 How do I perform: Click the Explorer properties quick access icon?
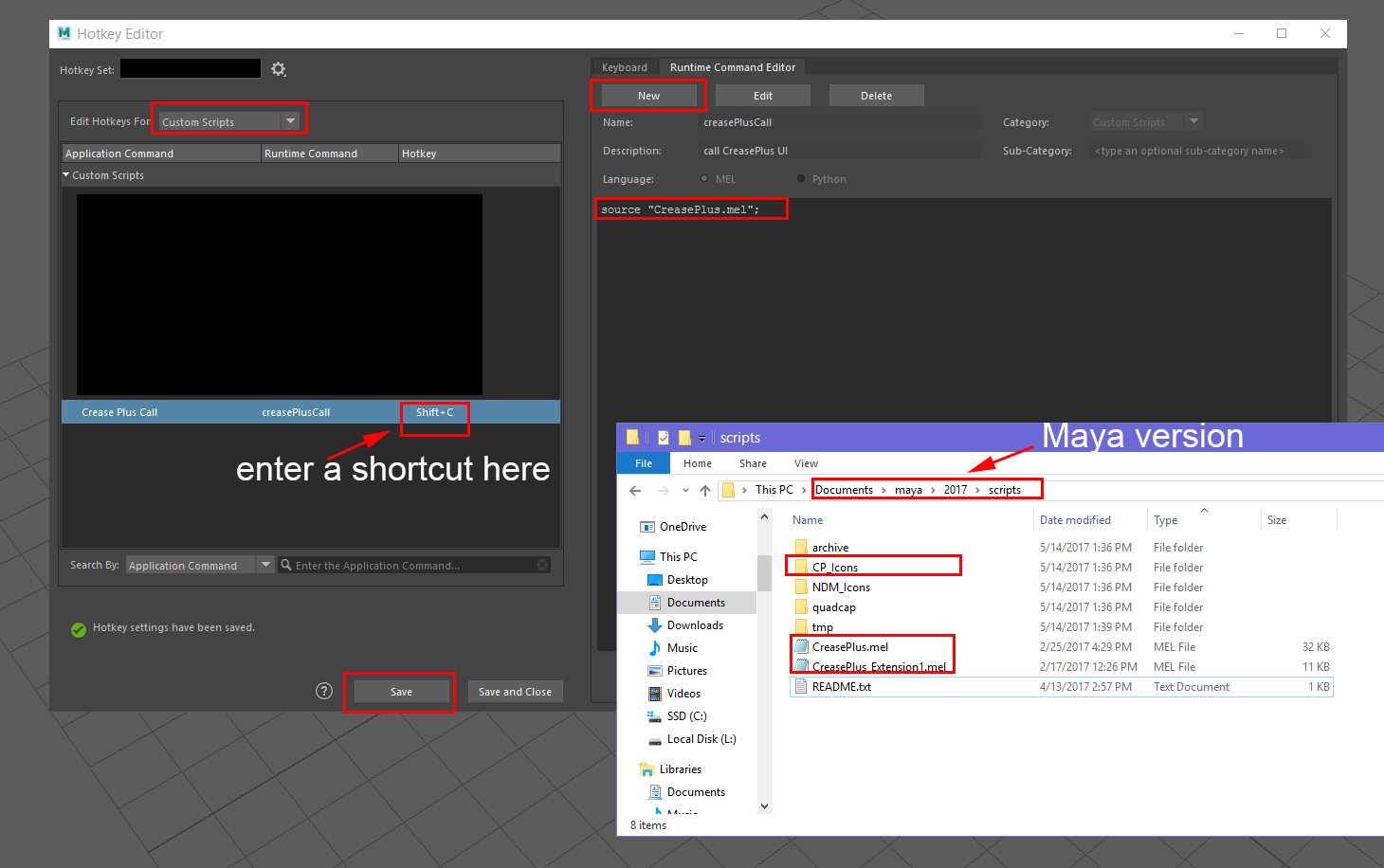coord(664,438)
